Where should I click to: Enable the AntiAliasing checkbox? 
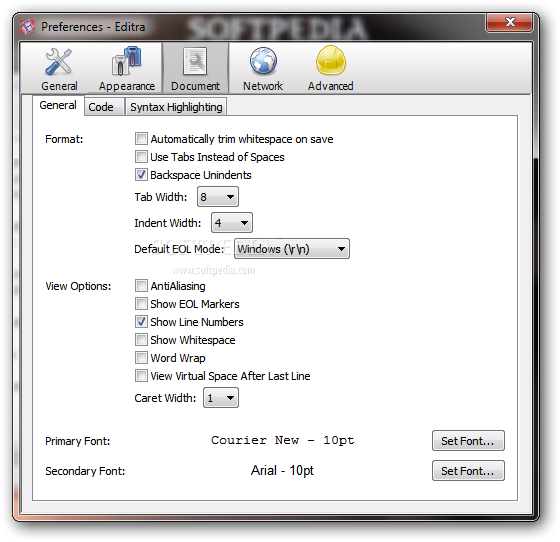[141, 286]
